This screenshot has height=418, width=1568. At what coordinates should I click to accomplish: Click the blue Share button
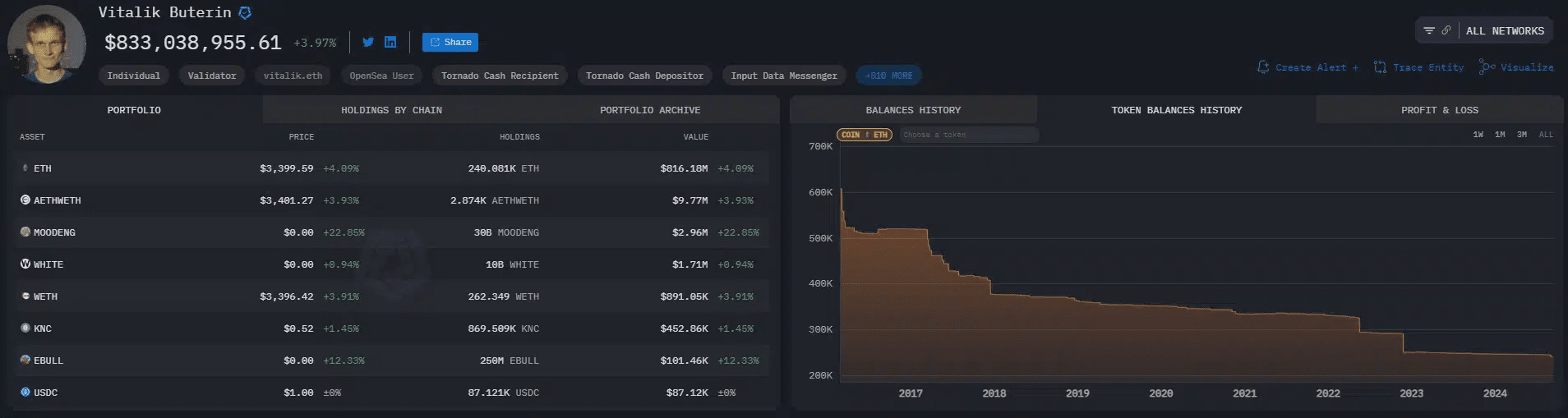point(450,42)
